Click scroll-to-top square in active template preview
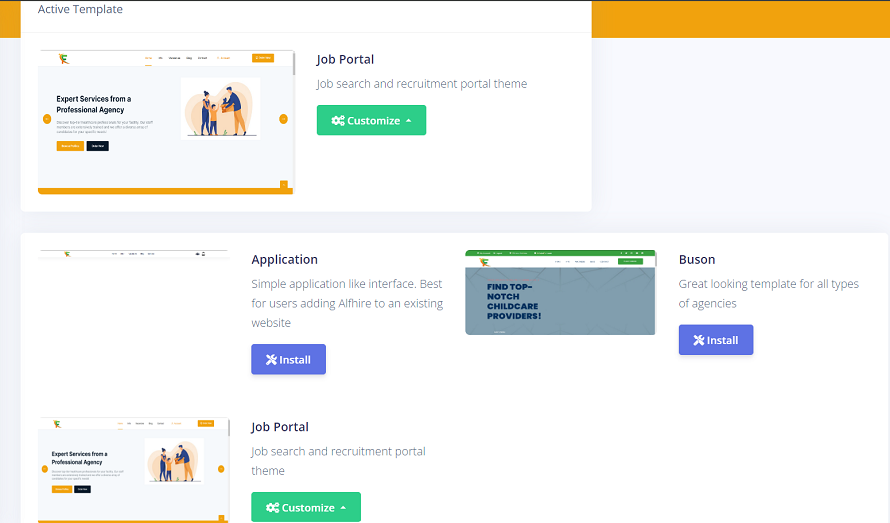The width and height of the screenshot is (890, 523). pyautogui.click(x=284, y=184)
